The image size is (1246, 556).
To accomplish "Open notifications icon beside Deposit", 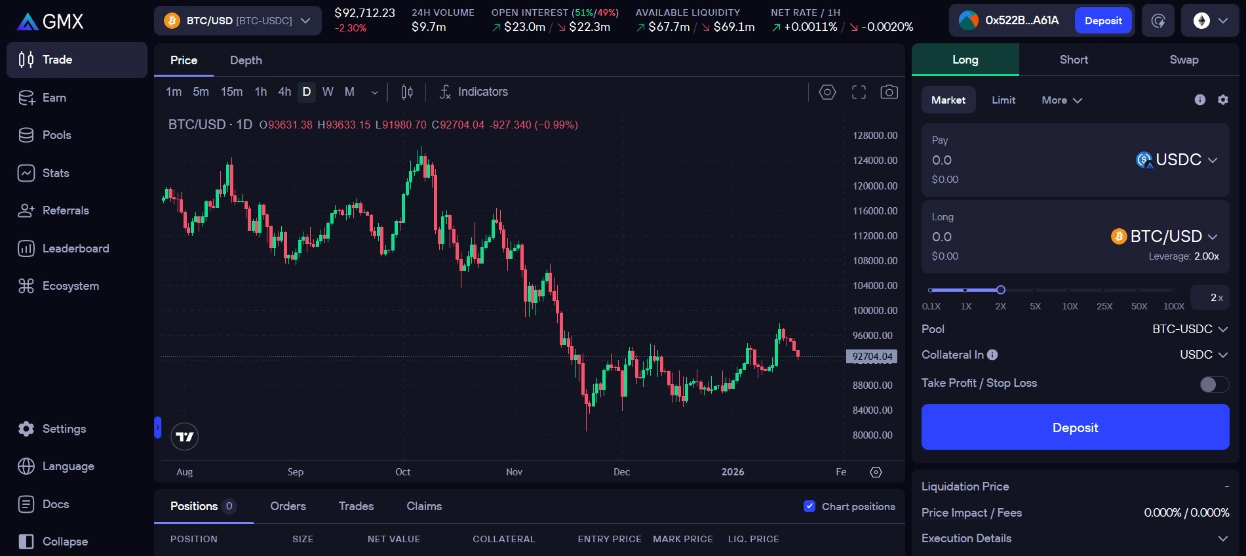I will pyautogui.click(x=1158, y=20).
